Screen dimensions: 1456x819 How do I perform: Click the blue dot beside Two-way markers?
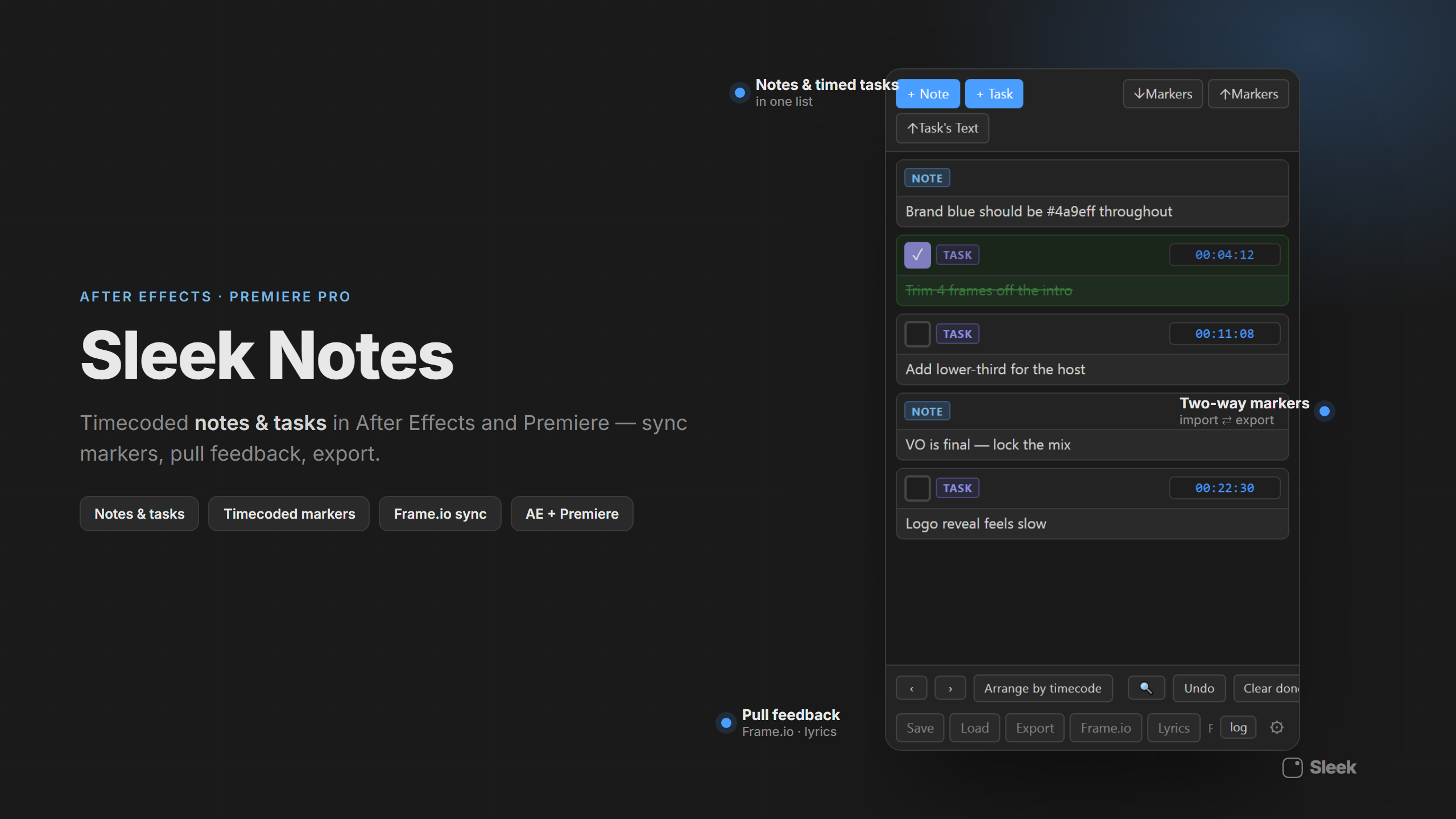[x=1325, y=411]
